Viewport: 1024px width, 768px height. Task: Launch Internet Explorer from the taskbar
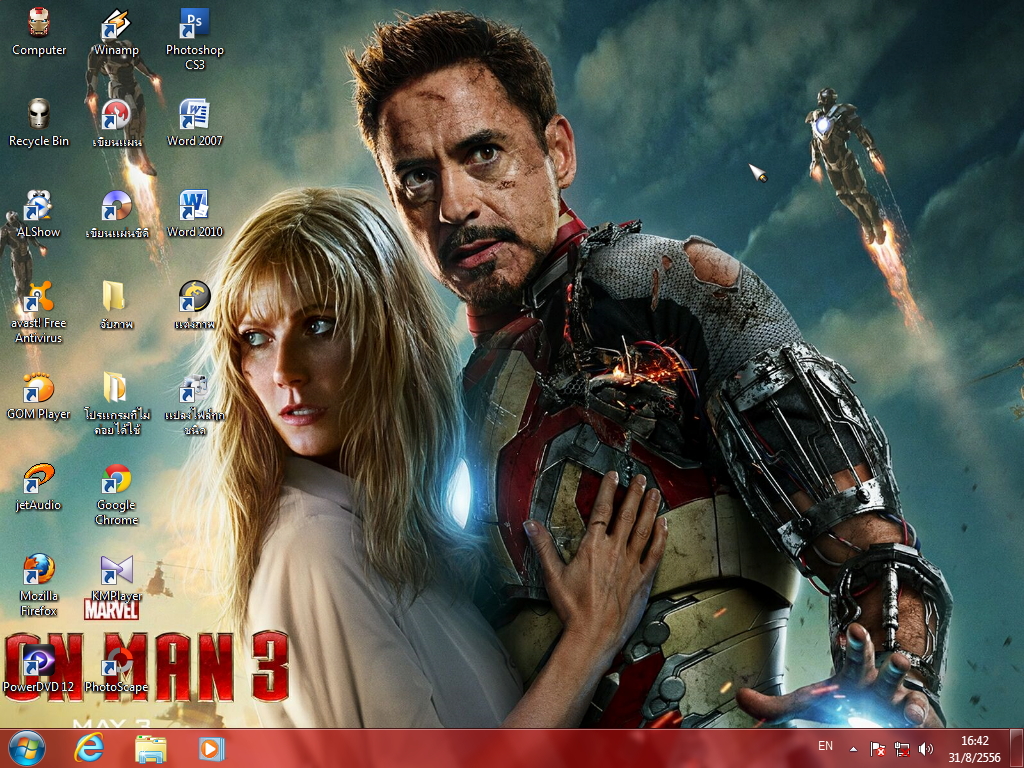(x=89, y=748)
